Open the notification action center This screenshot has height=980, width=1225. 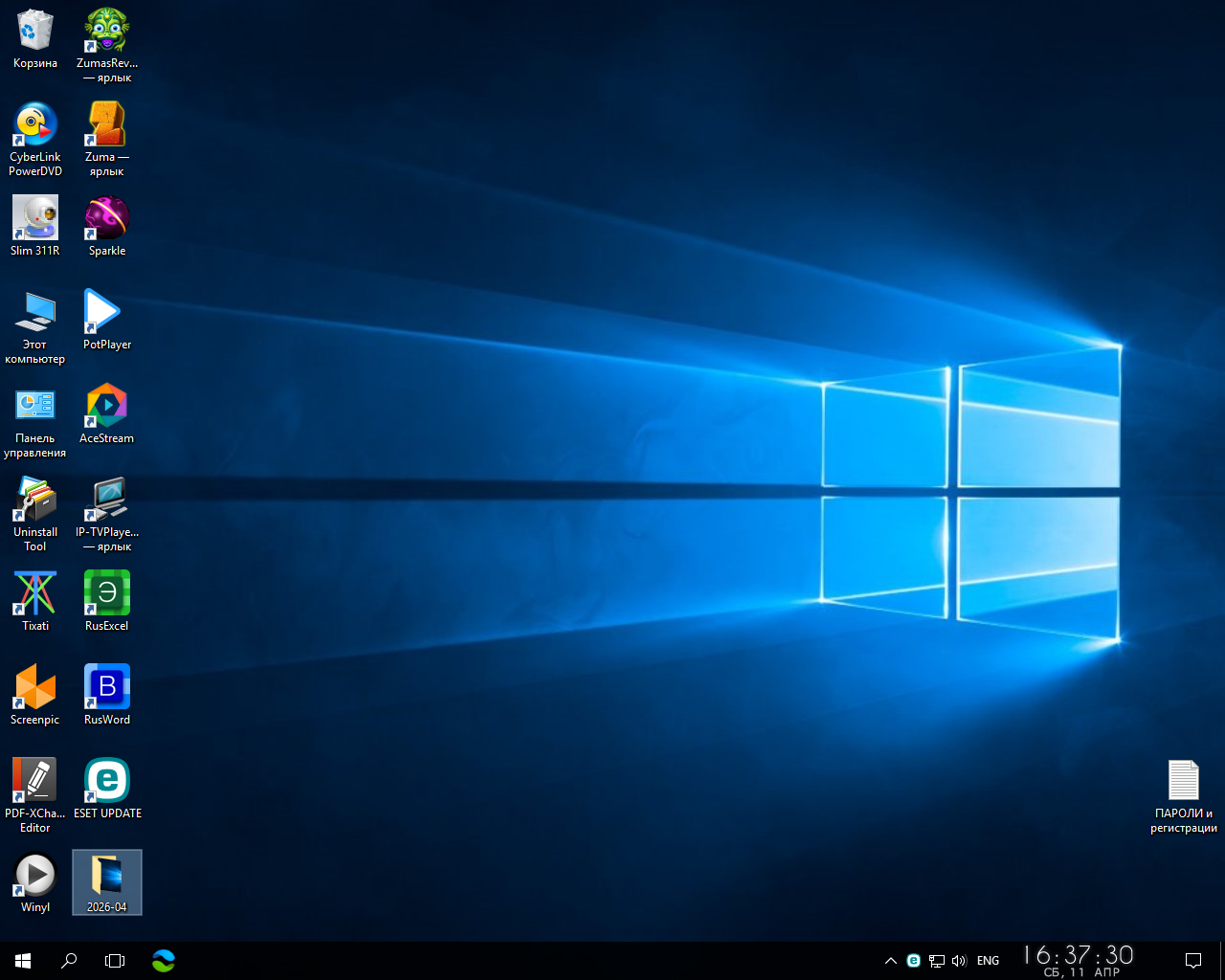pos(1193,961)
